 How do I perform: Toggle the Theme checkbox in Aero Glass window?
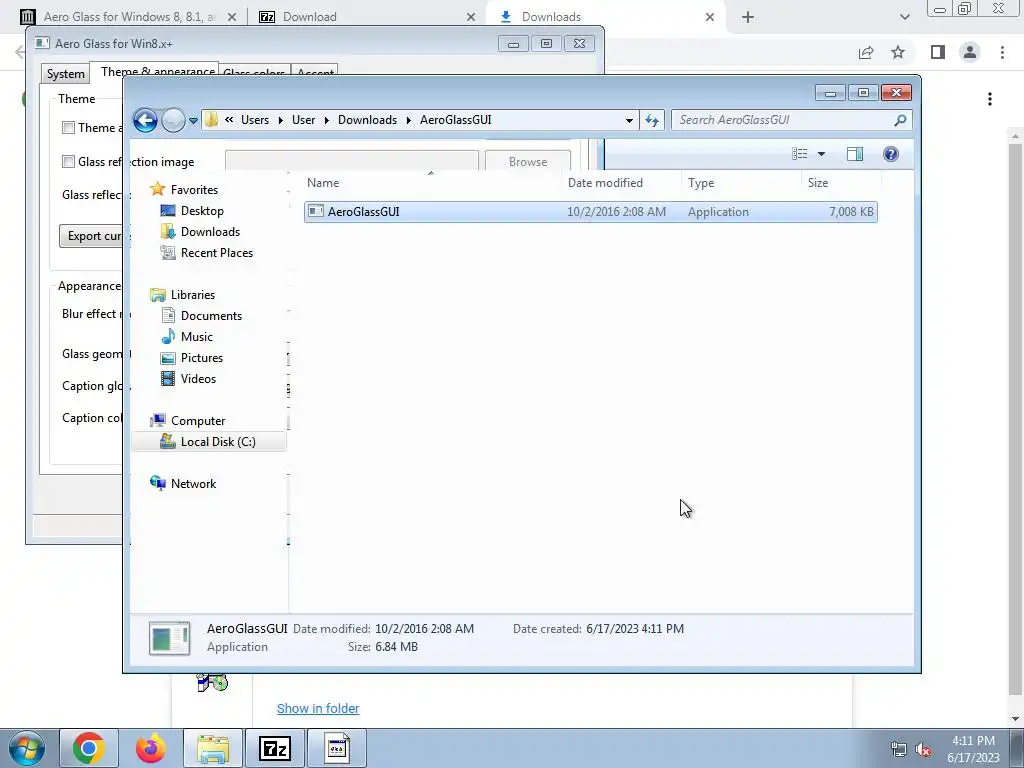pos(69,128)
